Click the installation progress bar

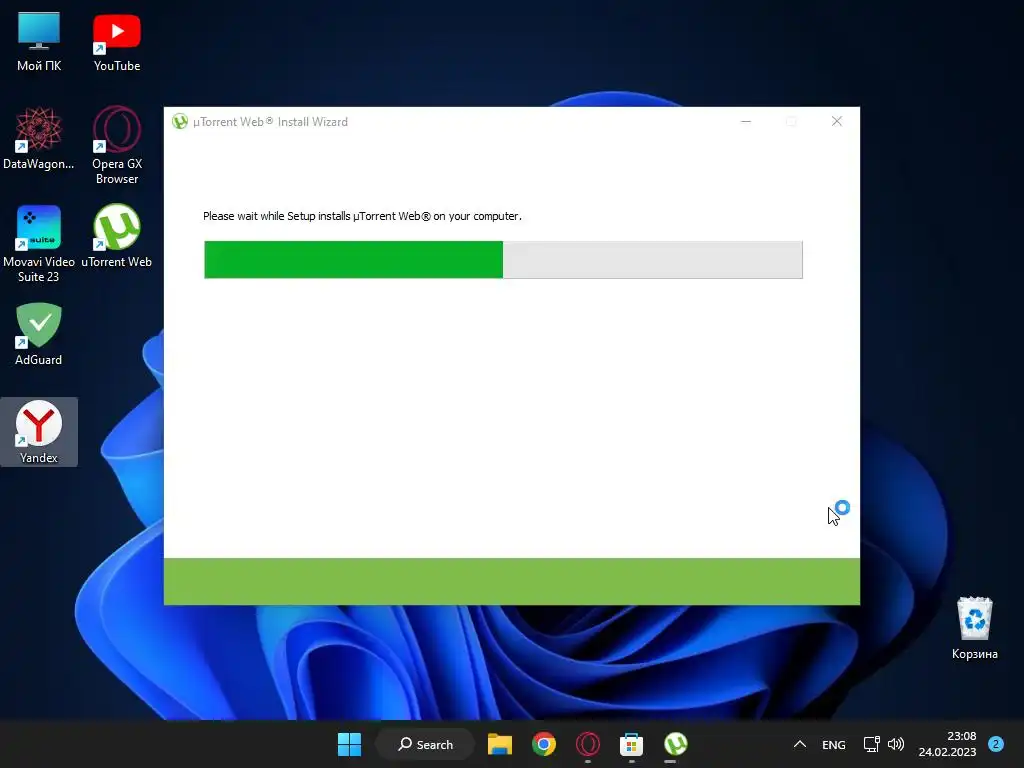(503, 260)
